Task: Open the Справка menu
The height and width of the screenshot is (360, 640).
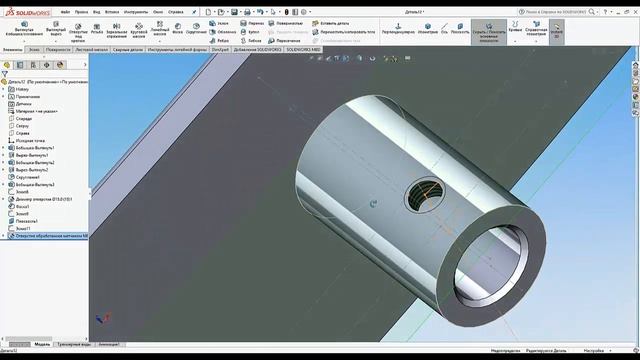Action: coord(176,12)
